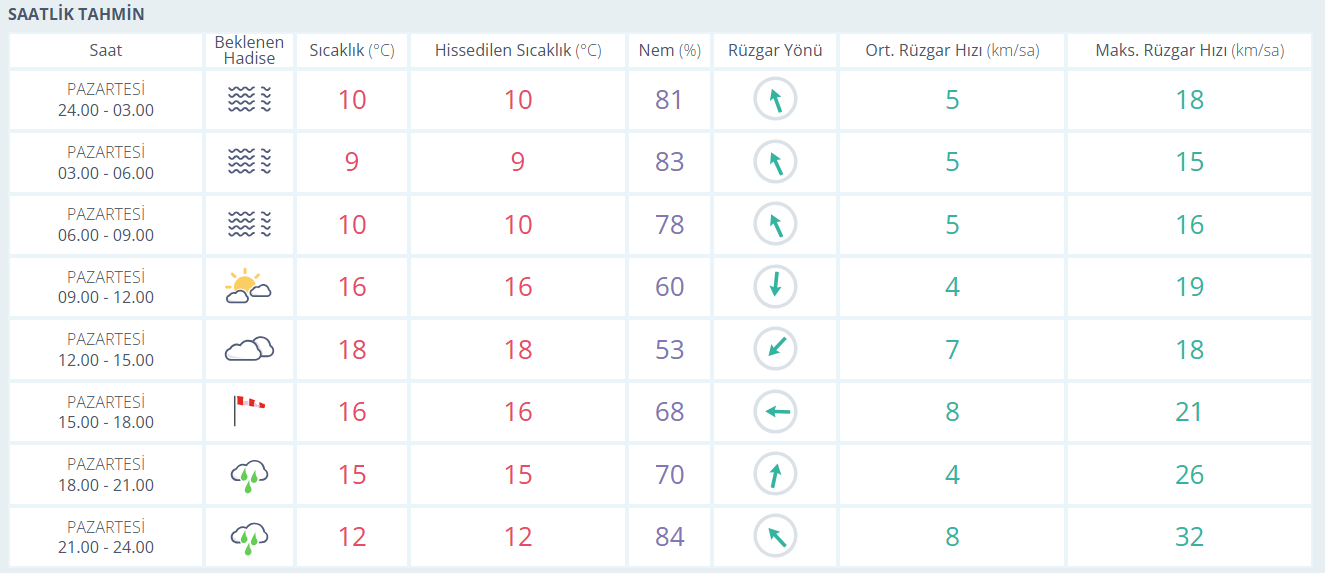
Task: Click the wind direction icon for 18.00 - 21.00
Action: click(x=774, y=474)
